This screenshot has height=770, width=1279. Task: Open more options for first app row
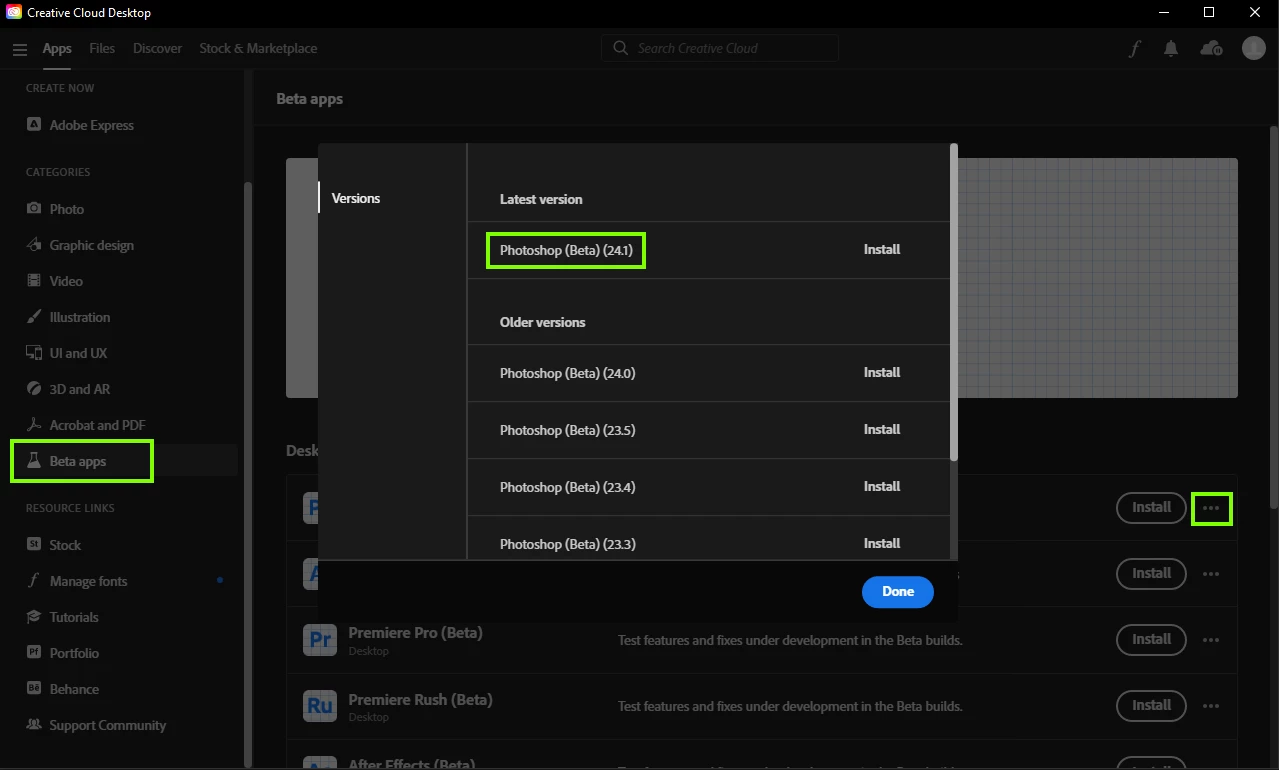coord(1211,508)
